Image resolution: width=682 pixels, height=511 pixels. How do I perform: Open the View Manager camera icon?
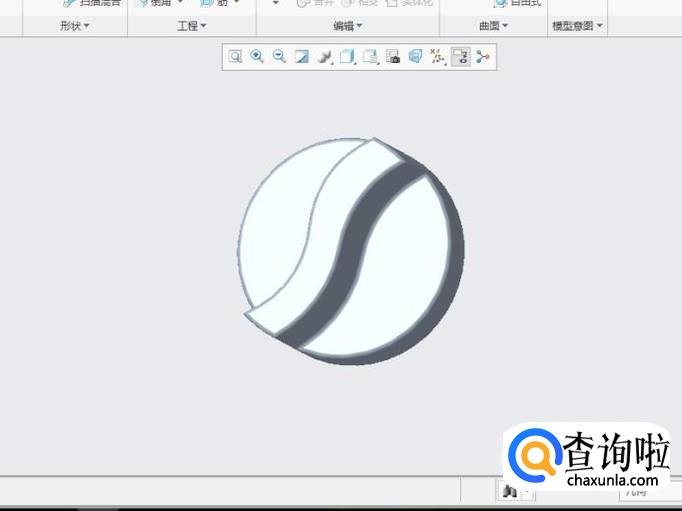(393, 57)
